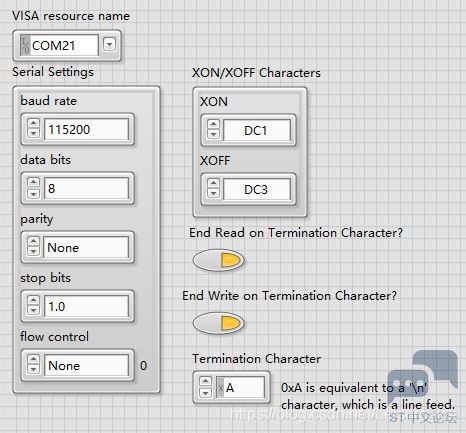Increment the Termination Character value
466x433 pixels.
pyautogui.click(x=205, y=381)
